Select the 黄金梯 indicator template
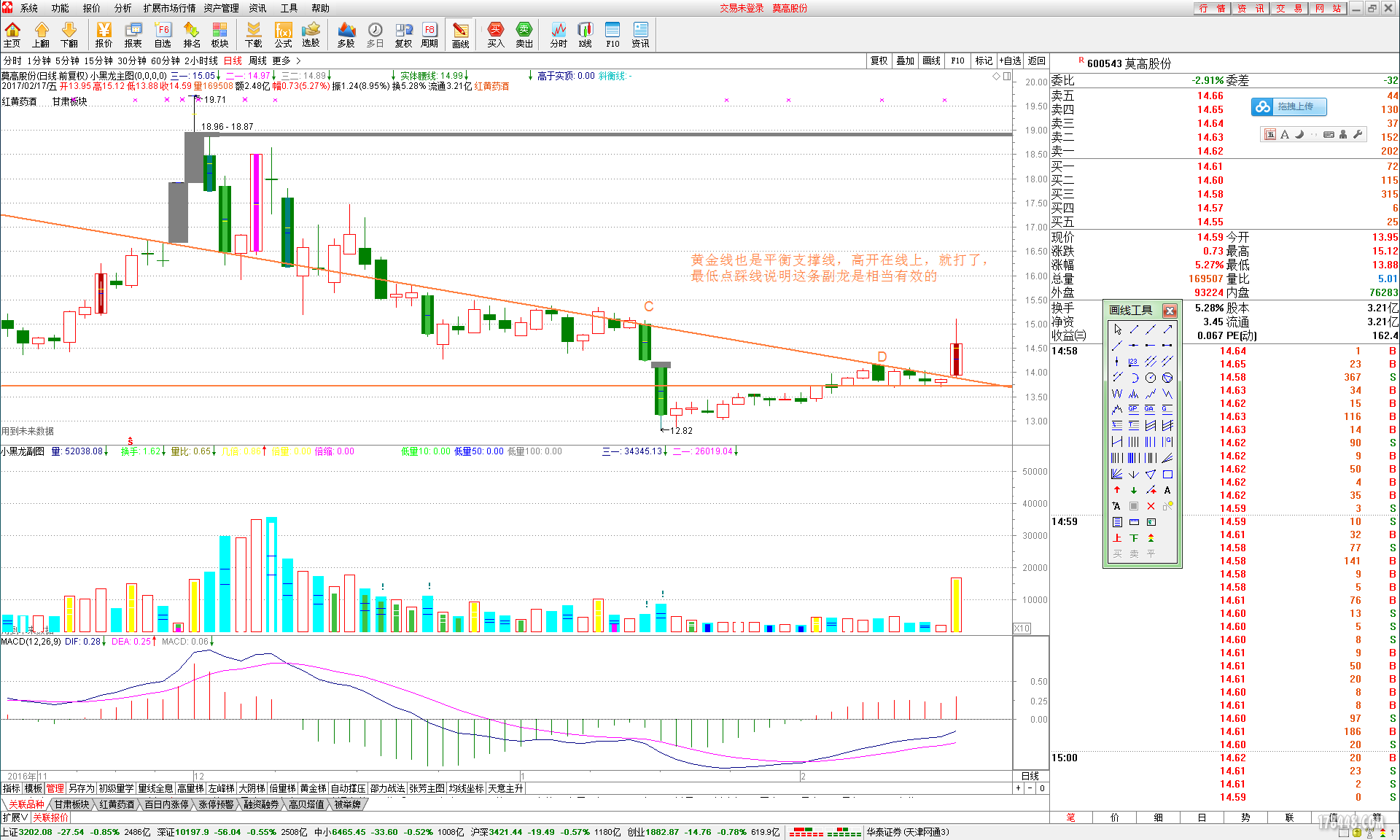1400x840 pixels. coord(313,788)
